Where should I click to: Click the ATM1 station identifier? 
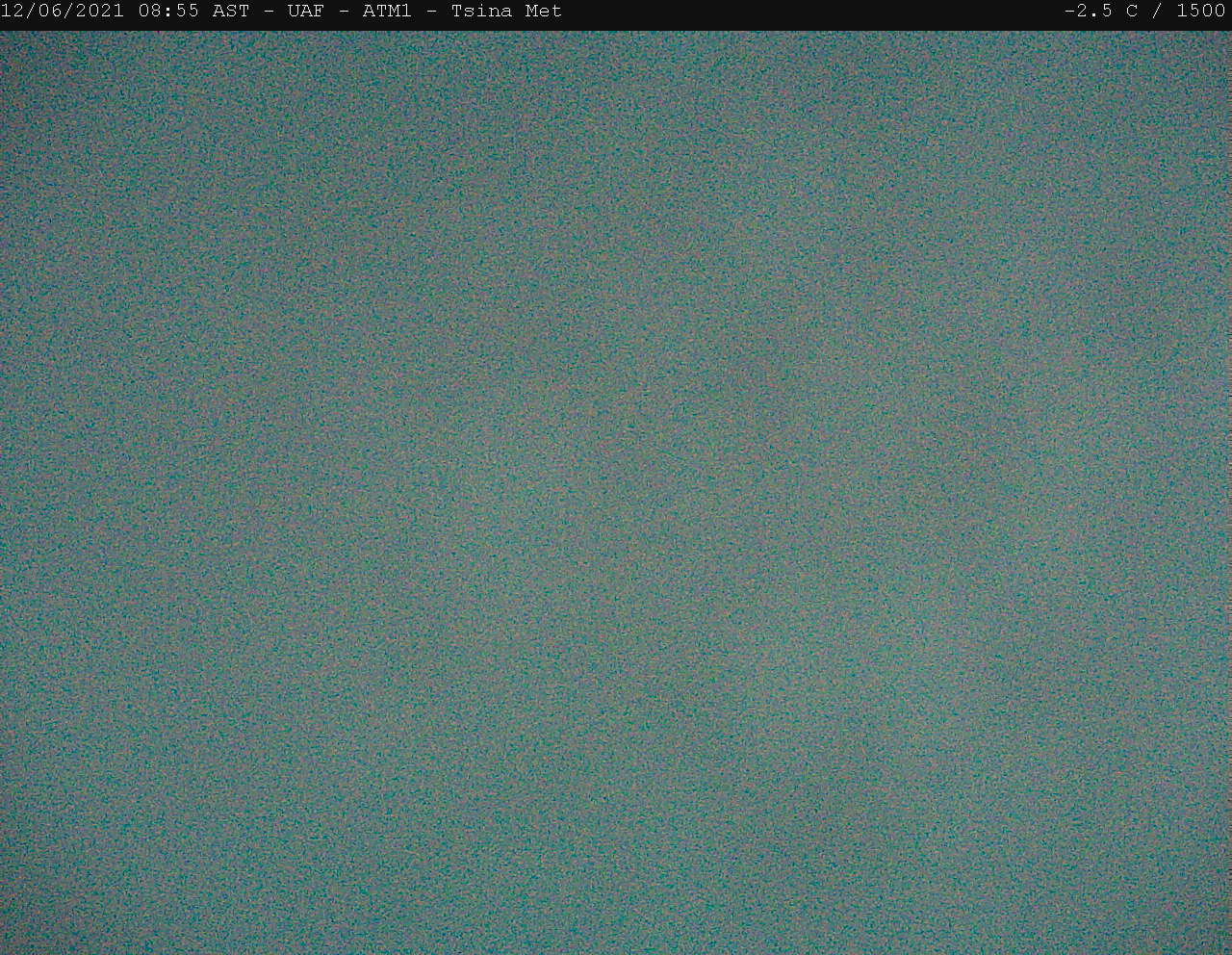click(387, 12)
